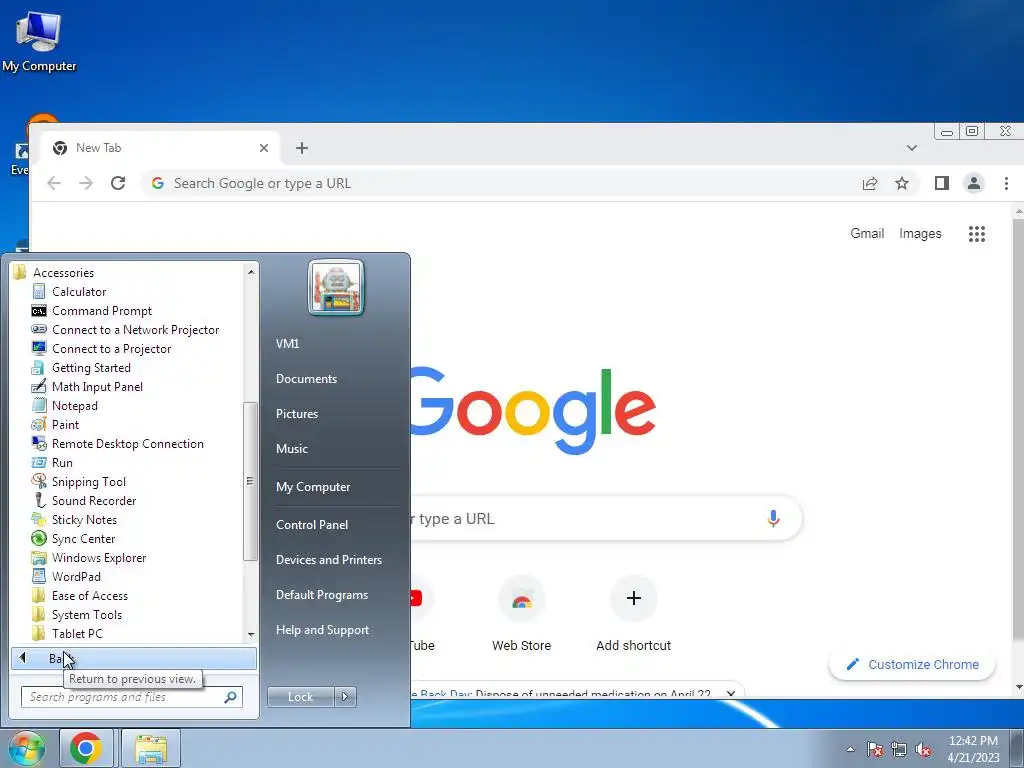
Task: Show hidden tray icons arrow
Action: click(x=850, y=750)
